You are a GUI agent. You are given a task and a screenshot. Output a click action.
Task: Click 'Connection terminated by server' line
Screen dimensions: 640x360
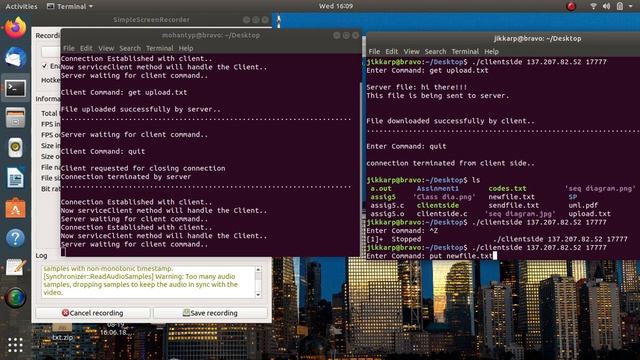(x=126, y=177)
